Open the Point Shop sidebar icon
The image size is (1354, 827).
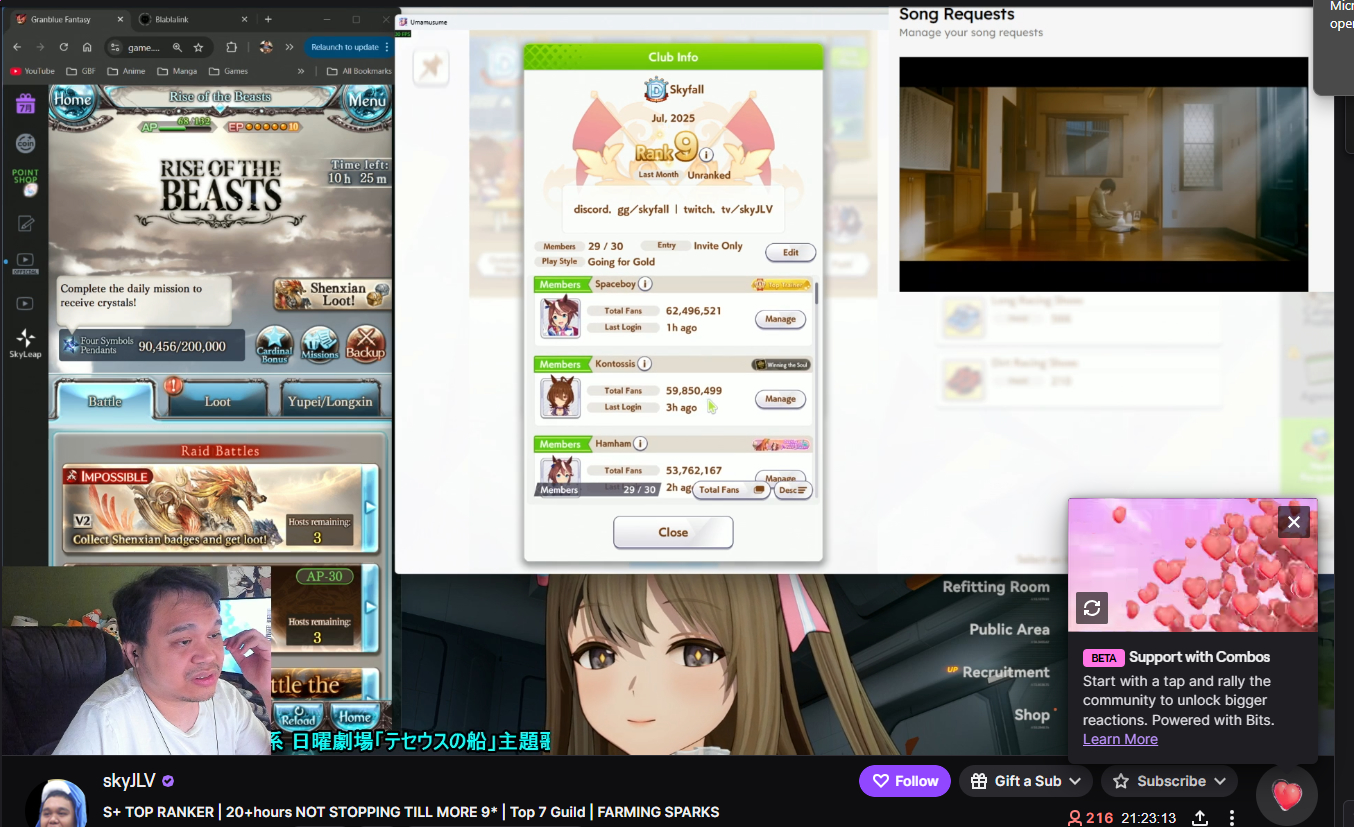pos(25,182)
